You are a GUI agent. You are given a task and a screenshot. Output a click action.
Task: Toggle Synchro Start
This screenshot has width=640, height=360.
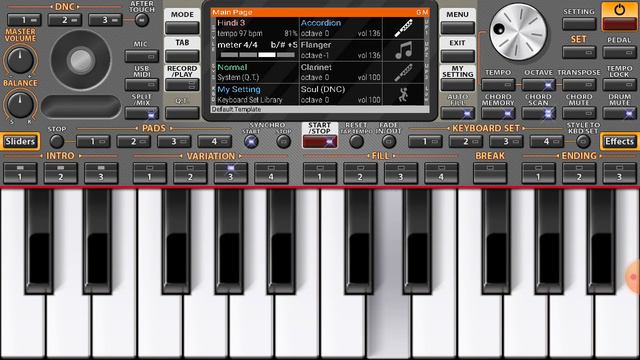251,142
